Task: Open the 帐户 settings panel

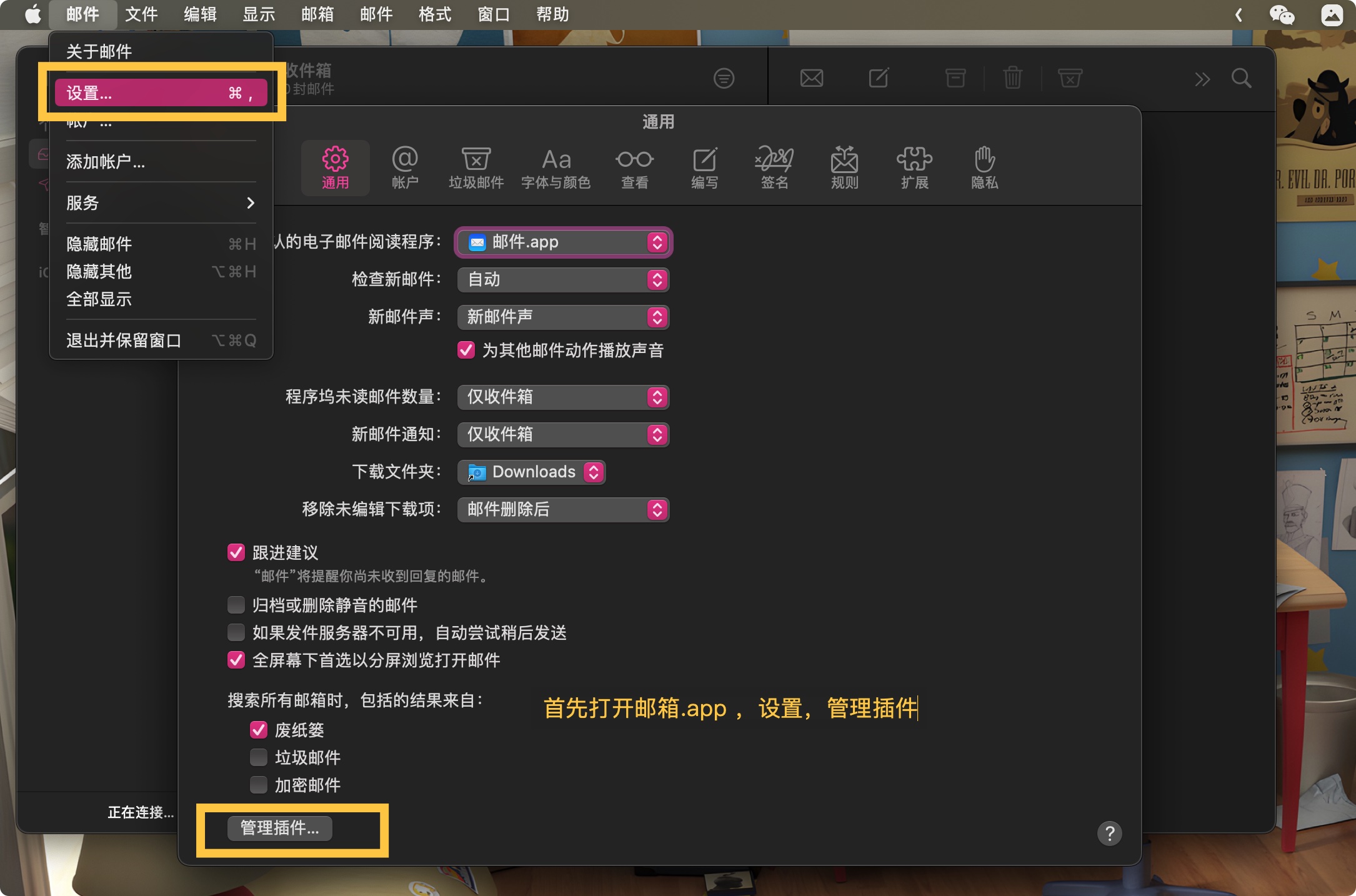Action: click(x=405, y=167)
